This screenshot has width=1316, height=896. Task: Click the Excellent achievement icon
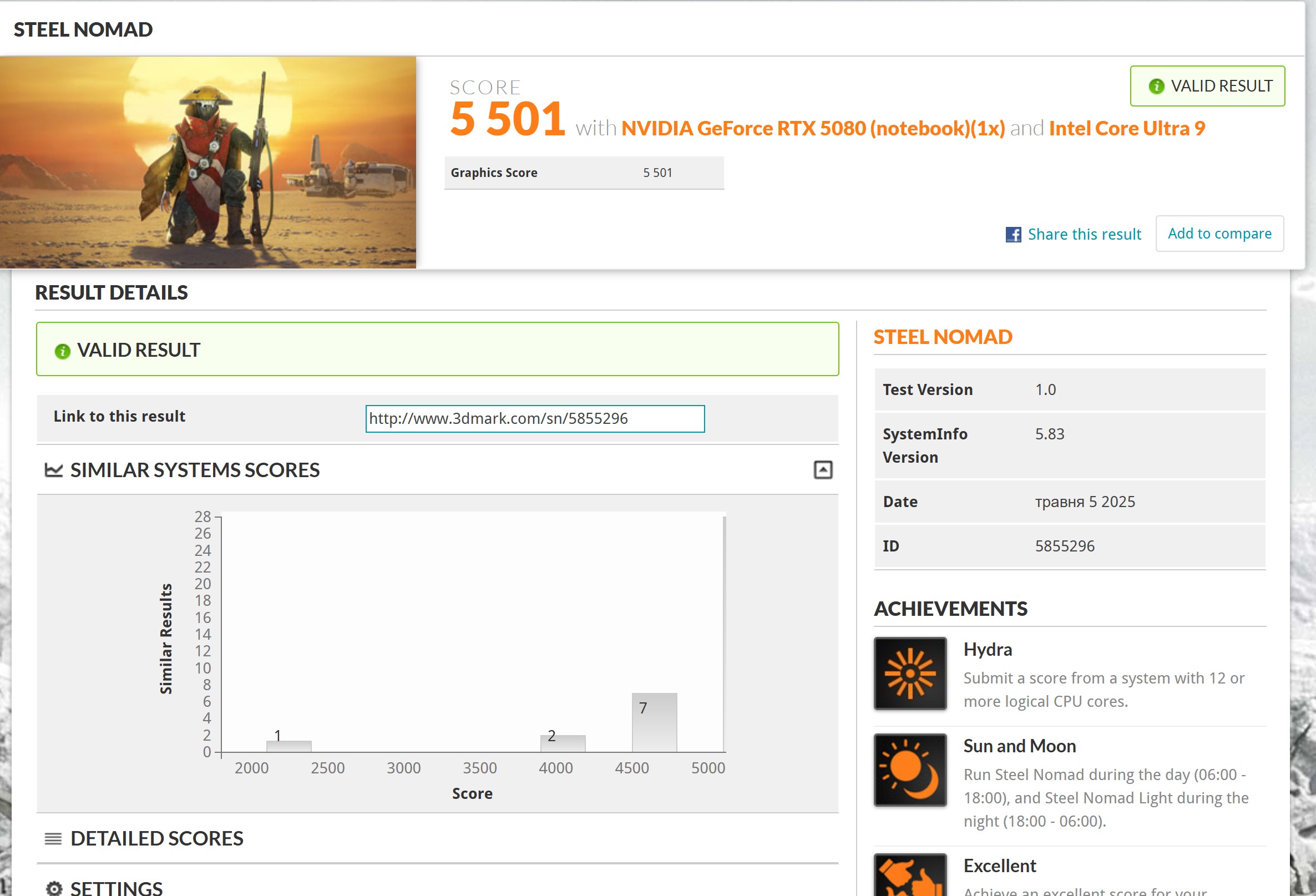point(909,875)
